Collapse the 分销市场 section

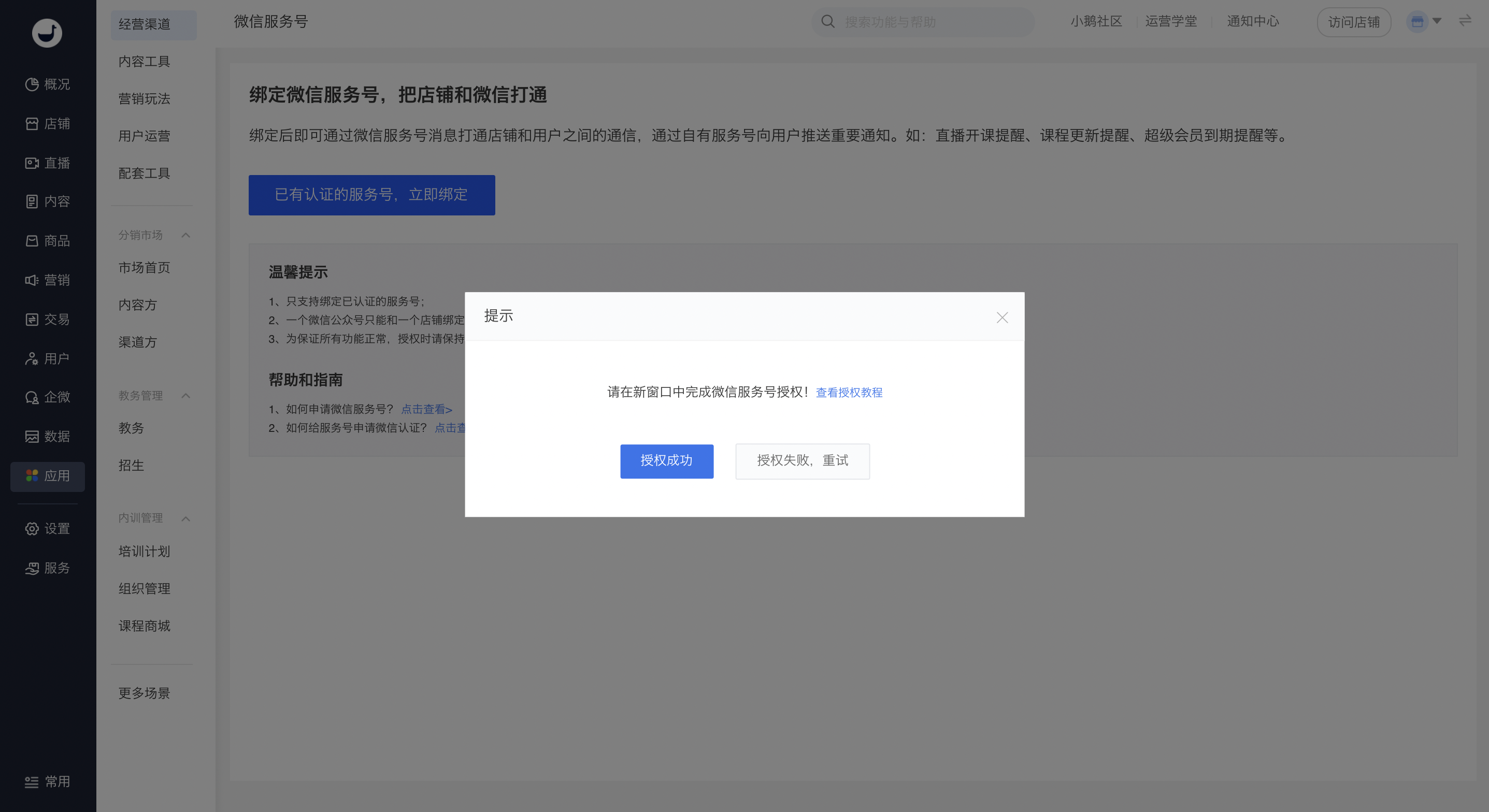185,235
